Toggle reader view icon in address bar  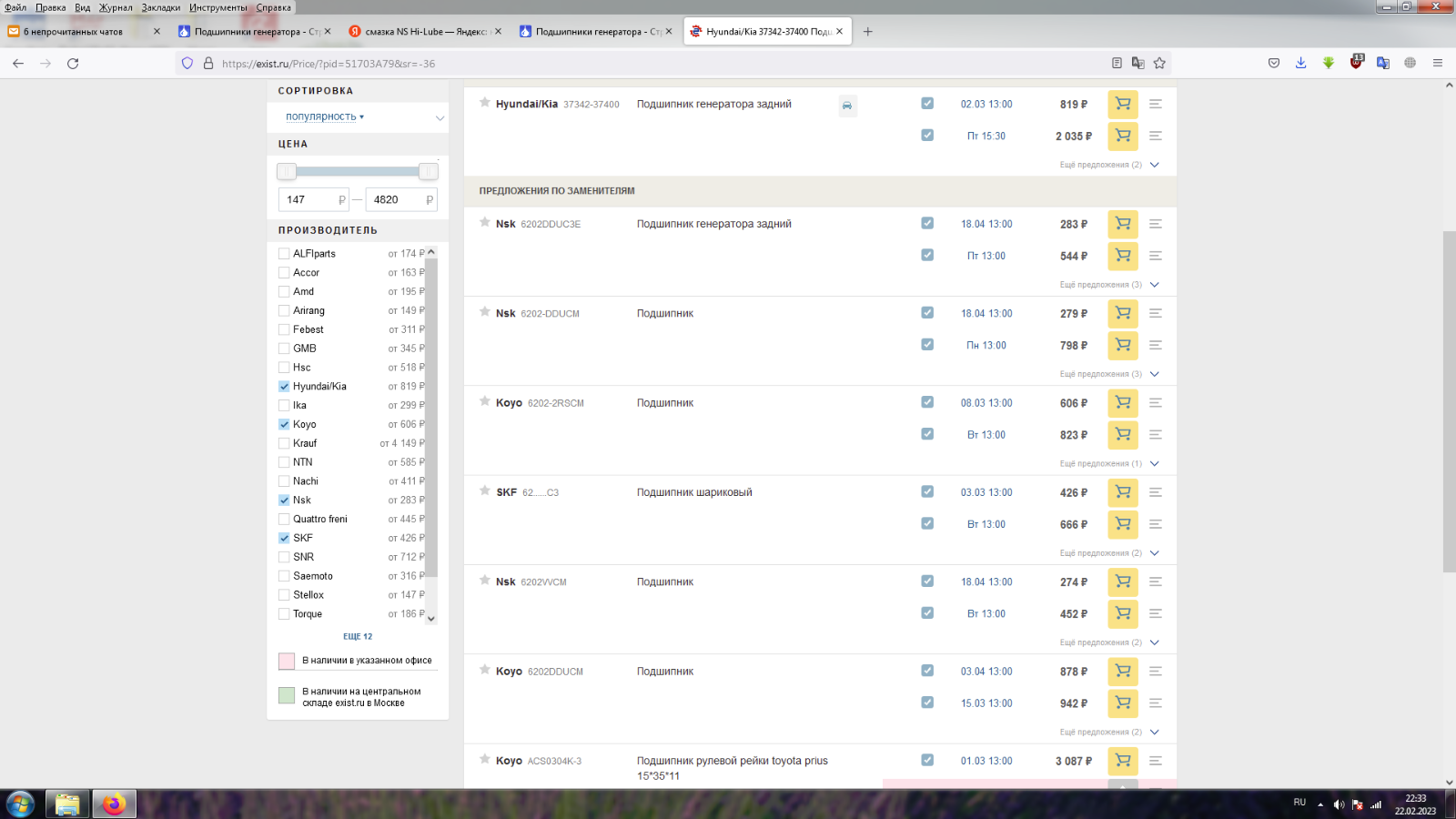[1117, 63]
